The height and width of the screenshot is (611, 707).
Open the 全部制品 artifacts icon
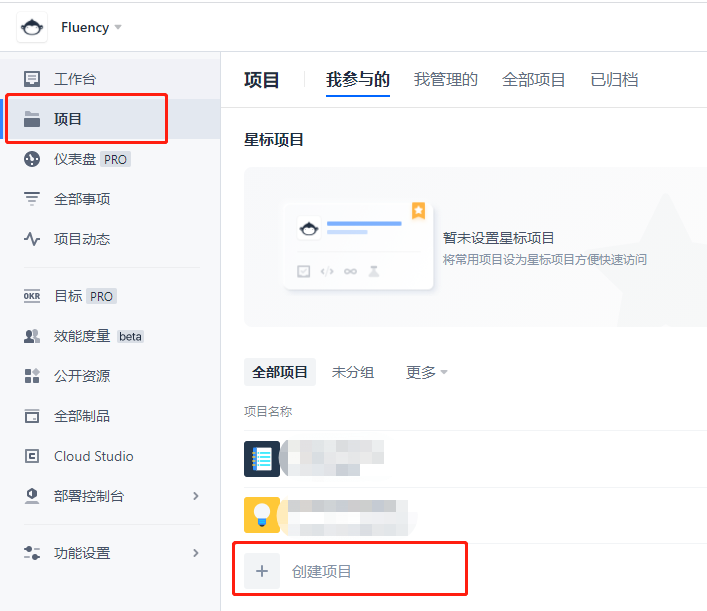point(32,416)
